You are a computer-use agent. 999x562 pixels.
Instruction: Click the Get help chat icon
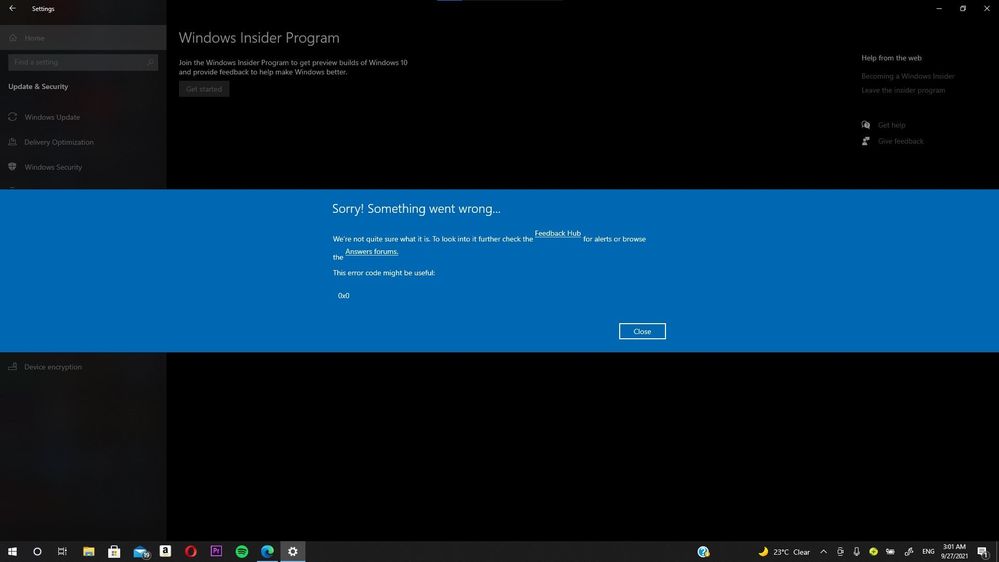click(866, 125)
